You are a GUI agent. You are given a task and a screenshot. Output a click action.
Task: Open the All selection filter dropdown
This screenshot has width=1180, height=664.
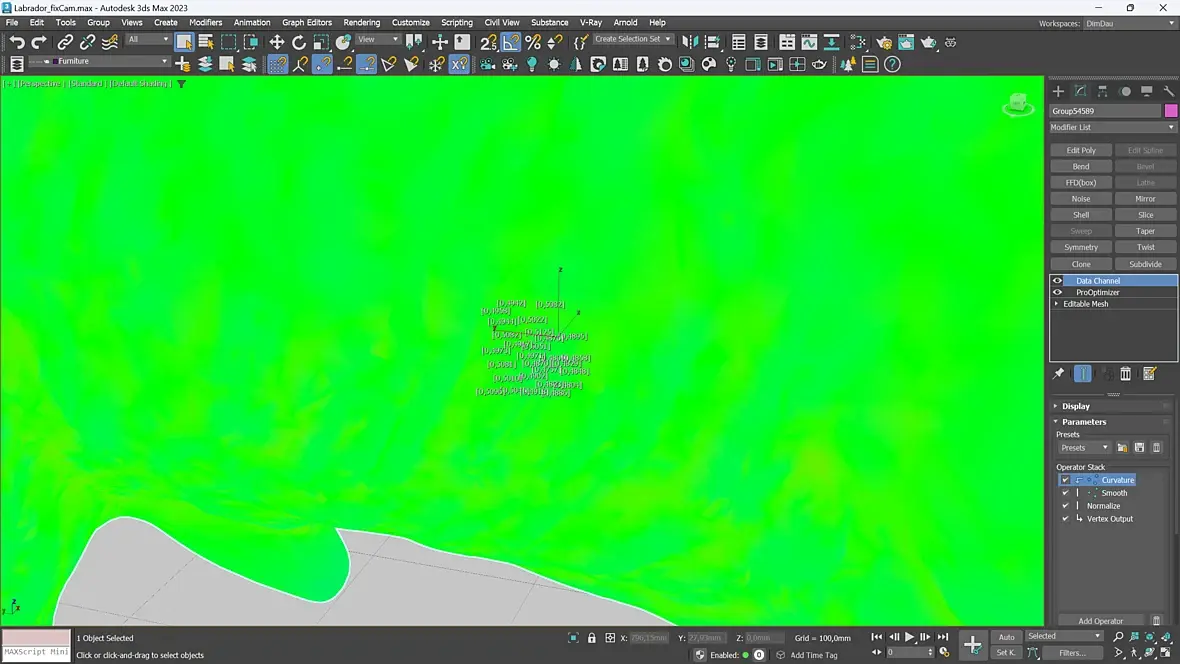coord(148,39)
